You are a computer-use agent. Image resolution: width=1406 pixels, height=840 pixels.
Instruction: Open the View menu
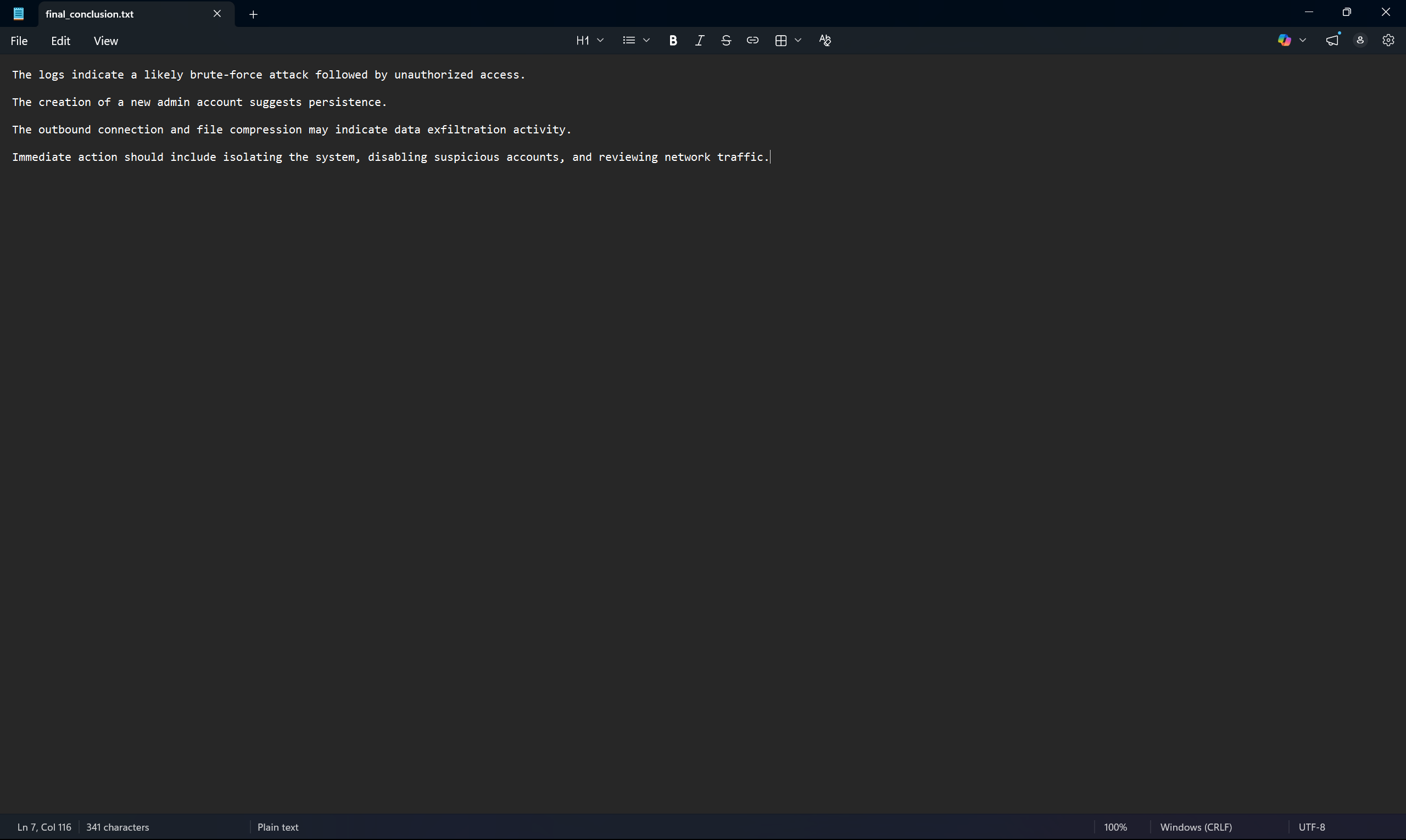[106, 41]
